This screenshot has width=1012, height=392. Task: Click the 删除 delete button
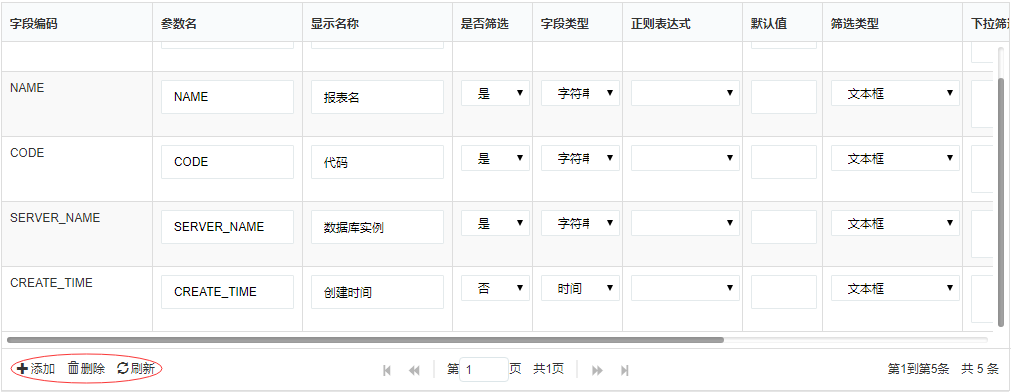[x=86, y=369]
